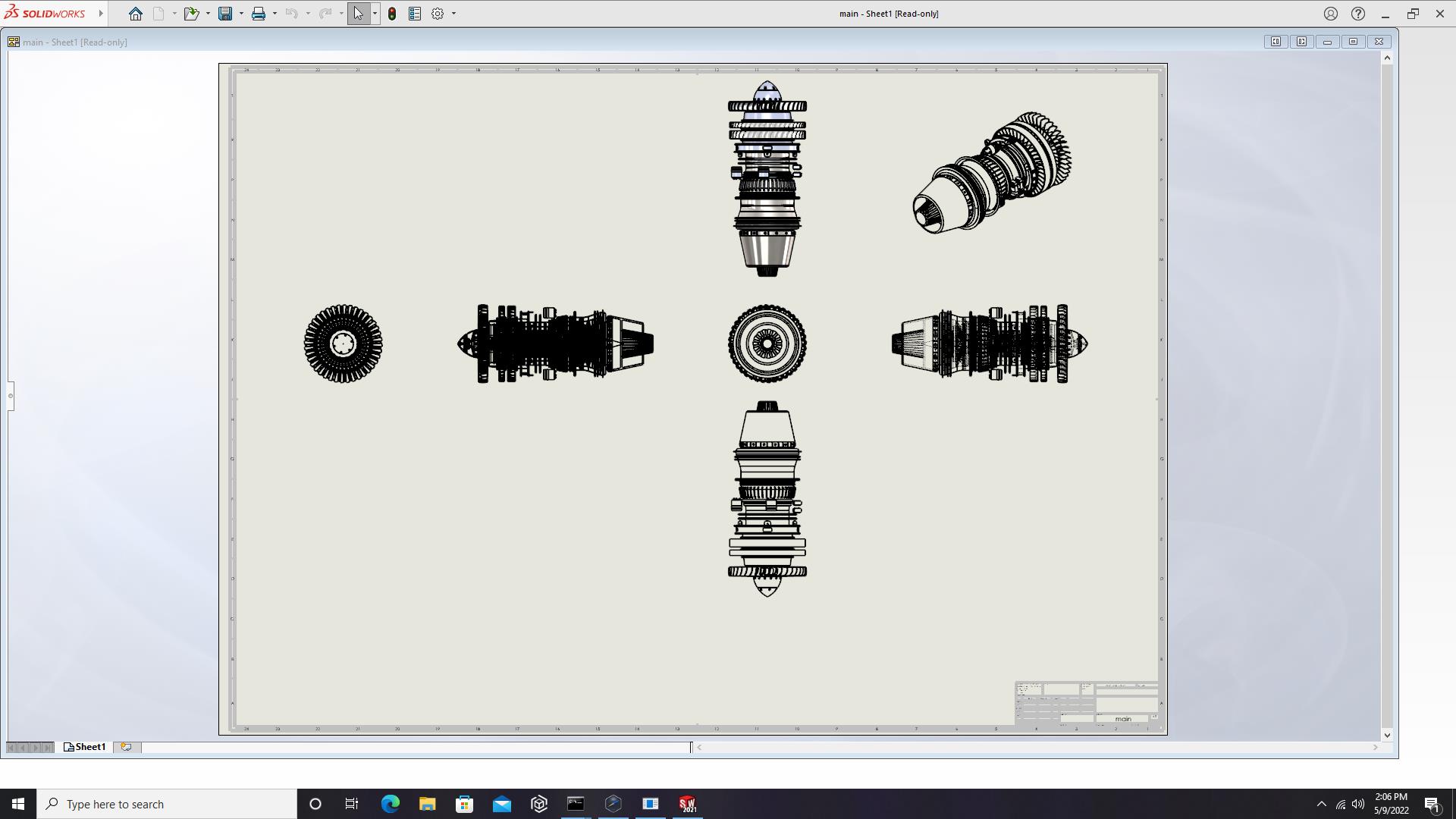Viewport: 1456px width, 819px height.
Task: Click the Add Sheet tab icon
Action: (x=126, y=747)
